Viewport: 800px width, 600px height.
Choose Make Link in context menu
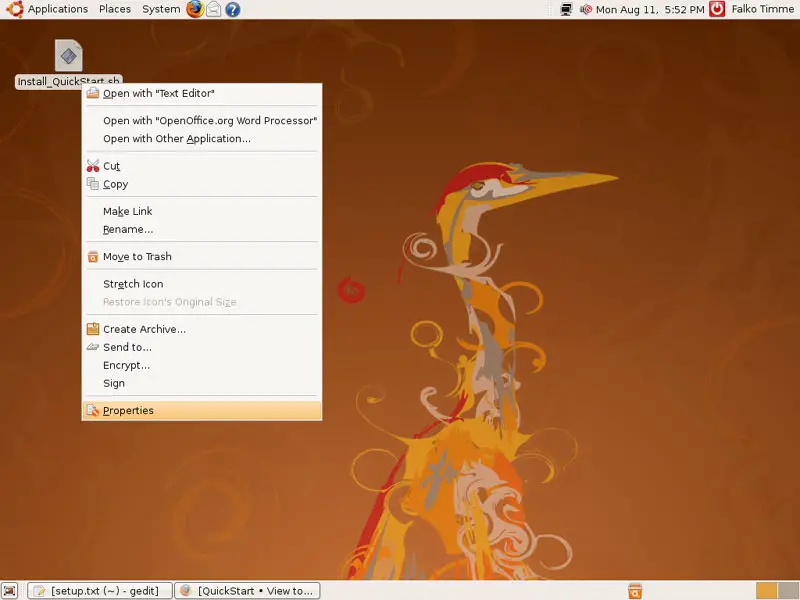[202, 211]
